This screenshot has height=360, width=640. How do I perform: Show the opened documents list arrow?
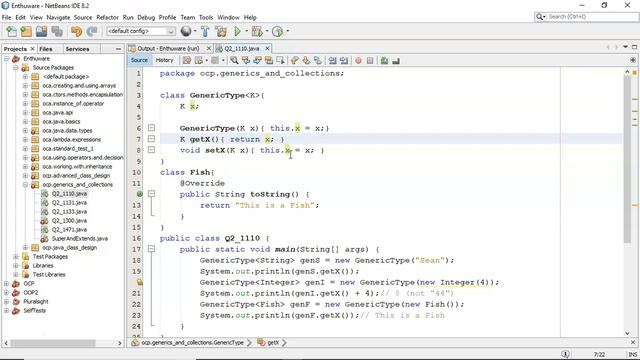[625, 47]
